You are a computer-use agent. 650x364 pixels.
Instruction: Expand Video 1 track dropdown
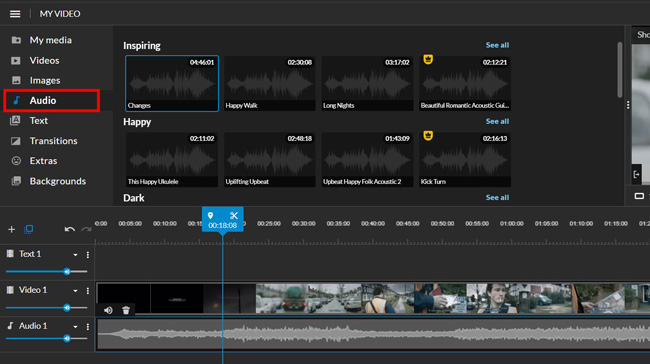pos(75,291)
